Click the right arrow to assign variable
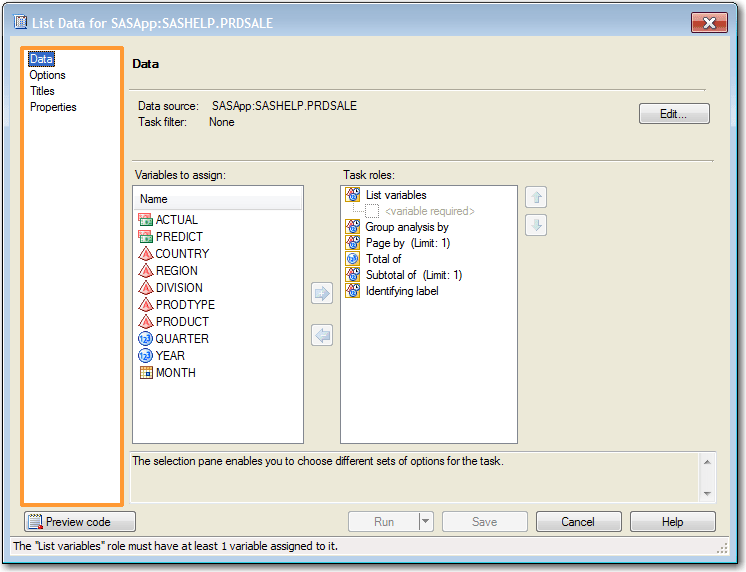 pyautogui.click(x=322, y=294)
